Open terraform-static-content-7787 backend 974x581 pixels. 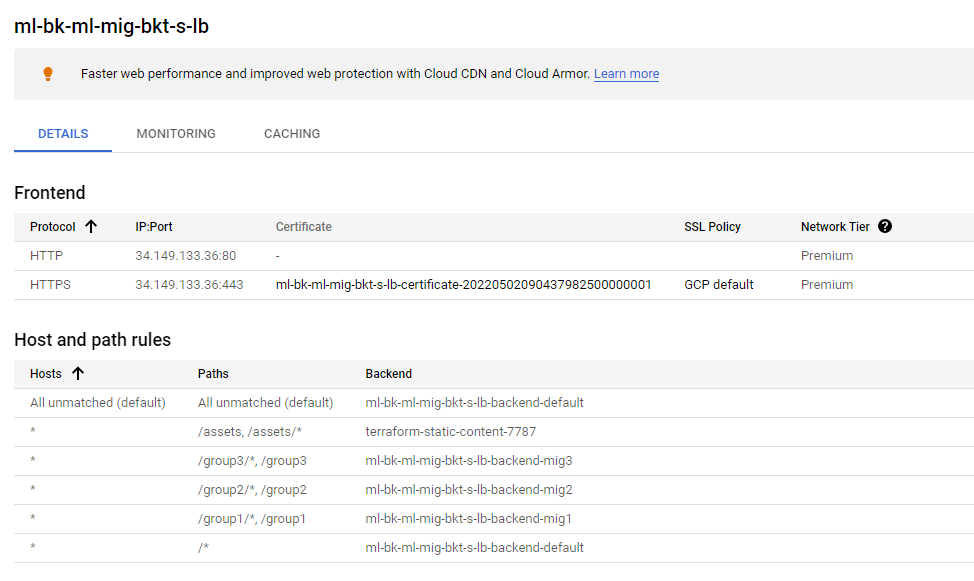point(450,432)
